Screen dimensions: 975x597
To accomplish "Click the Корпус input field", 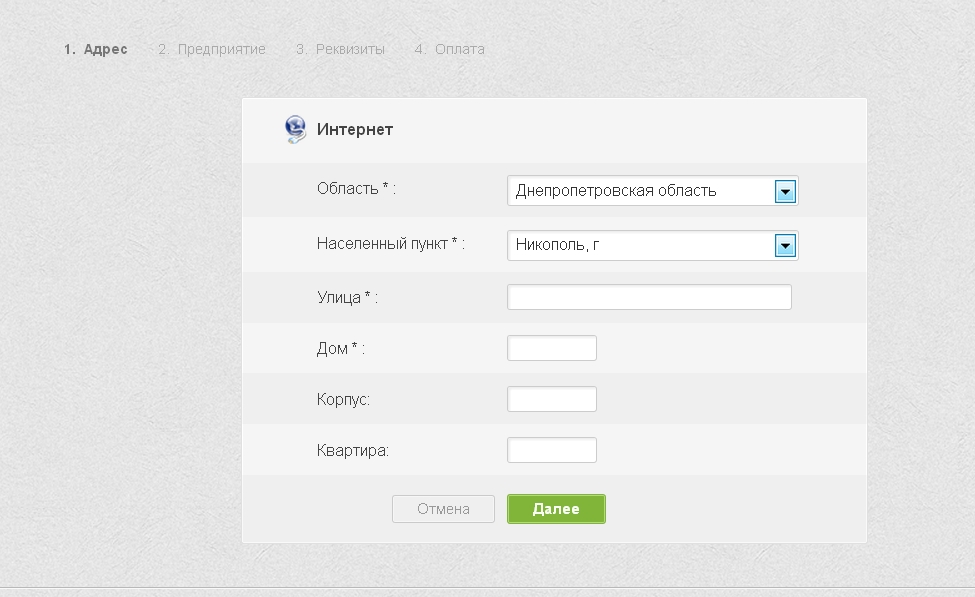I will click(552, 399).
